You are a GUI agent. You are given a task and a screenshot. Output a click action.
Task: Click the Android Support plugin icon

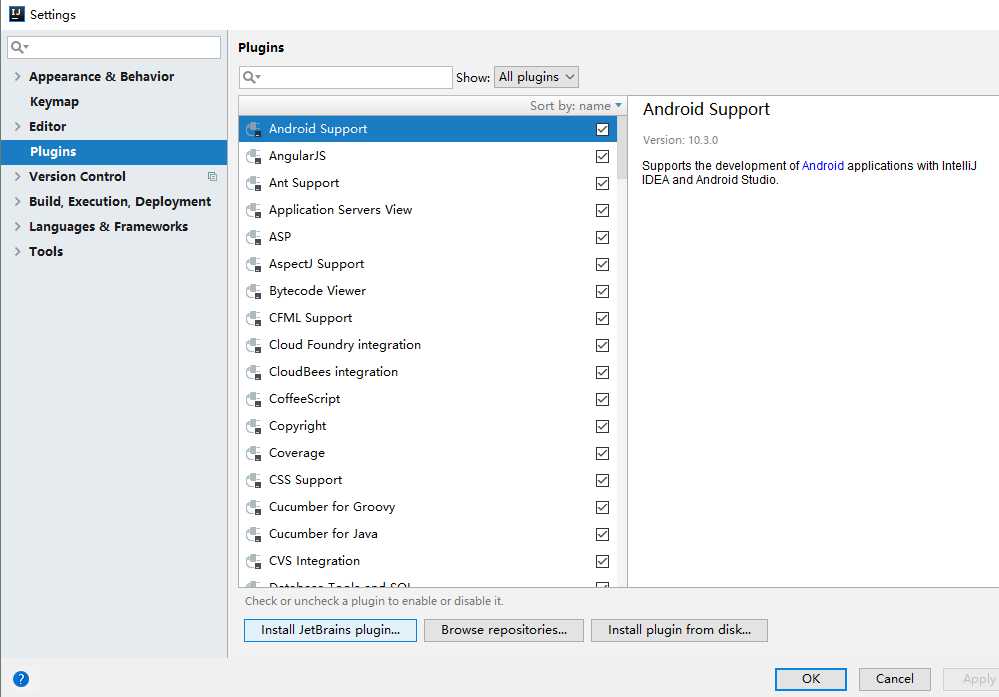click(254, 129)
